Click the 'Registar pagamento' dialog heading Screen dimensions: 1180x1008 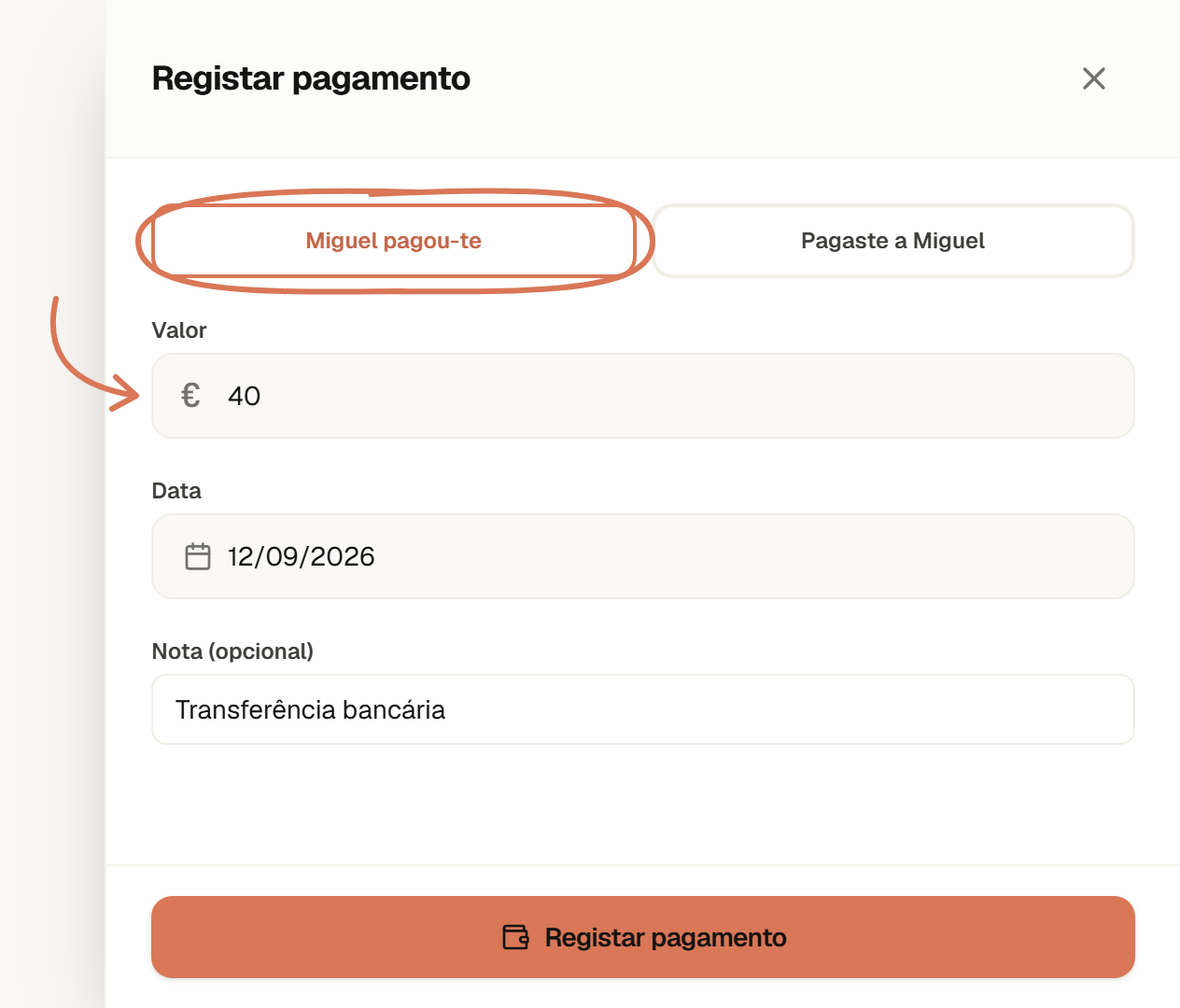(x=311, y=78)
